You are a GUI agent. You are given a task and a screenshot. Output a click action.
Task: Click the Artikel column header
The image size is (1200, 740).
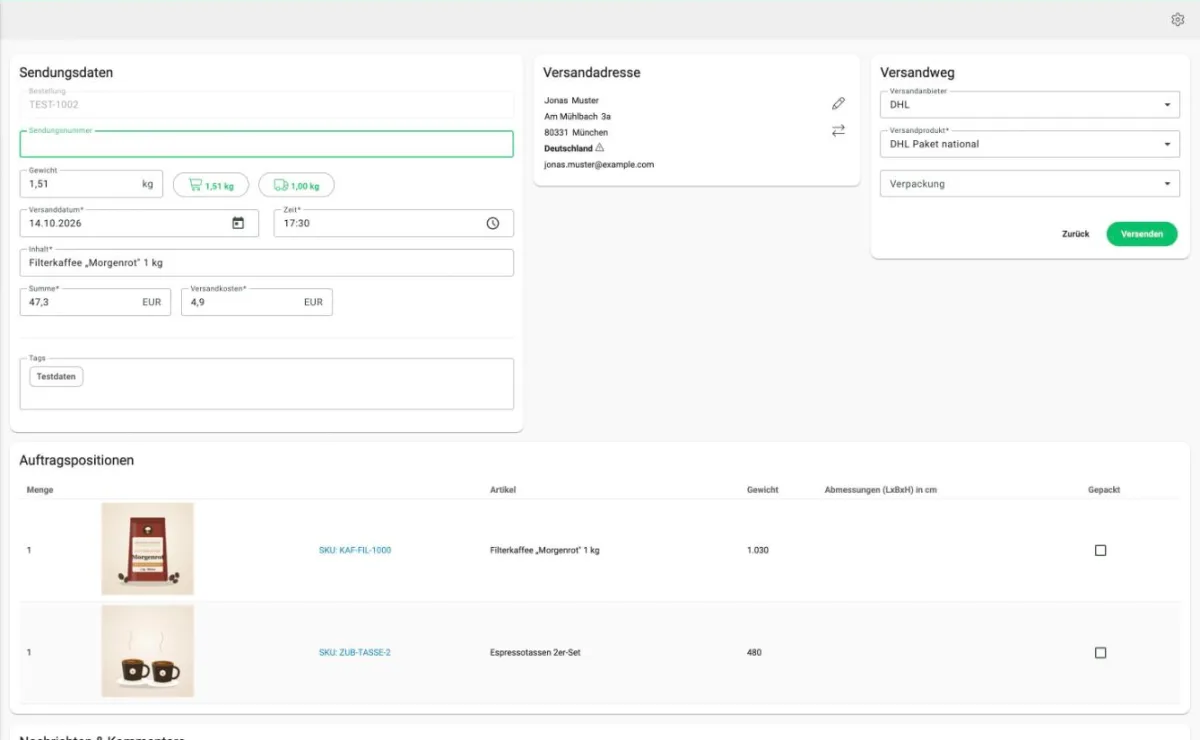(x=503, y=490)
